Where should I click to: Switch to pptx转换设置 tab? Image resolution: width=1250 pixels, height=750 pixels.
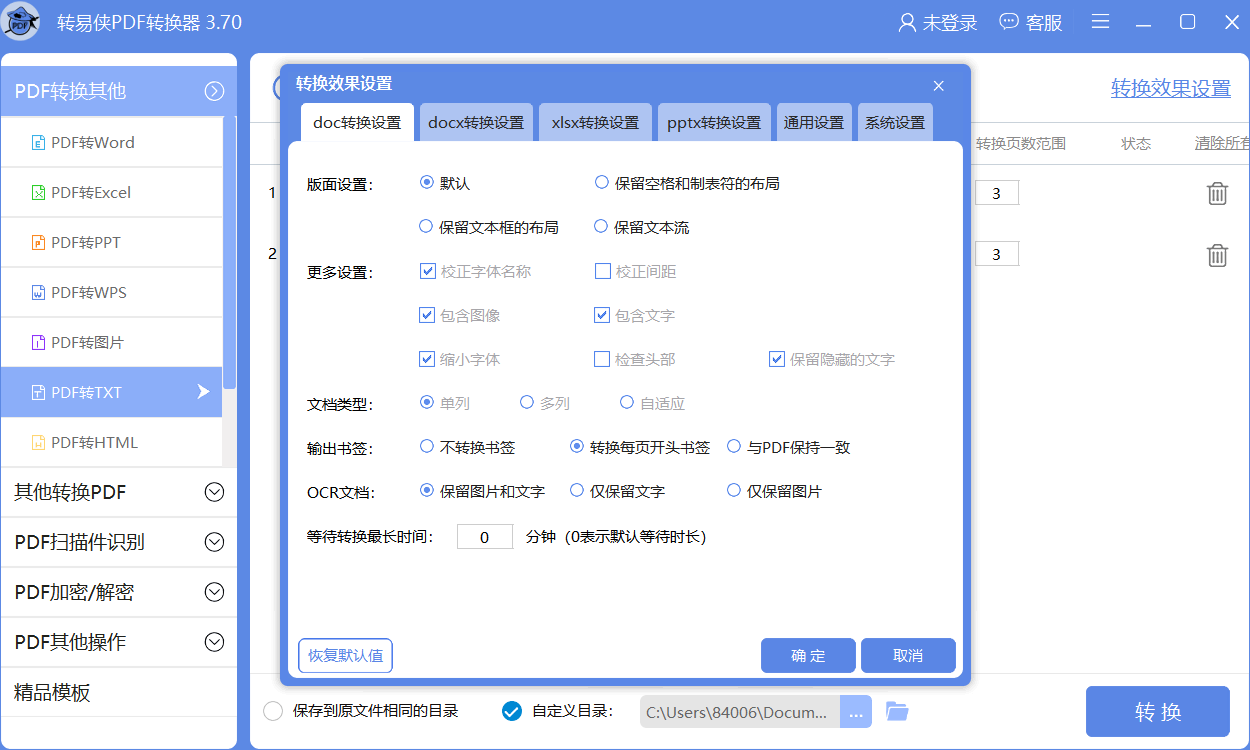pos(714,122)
